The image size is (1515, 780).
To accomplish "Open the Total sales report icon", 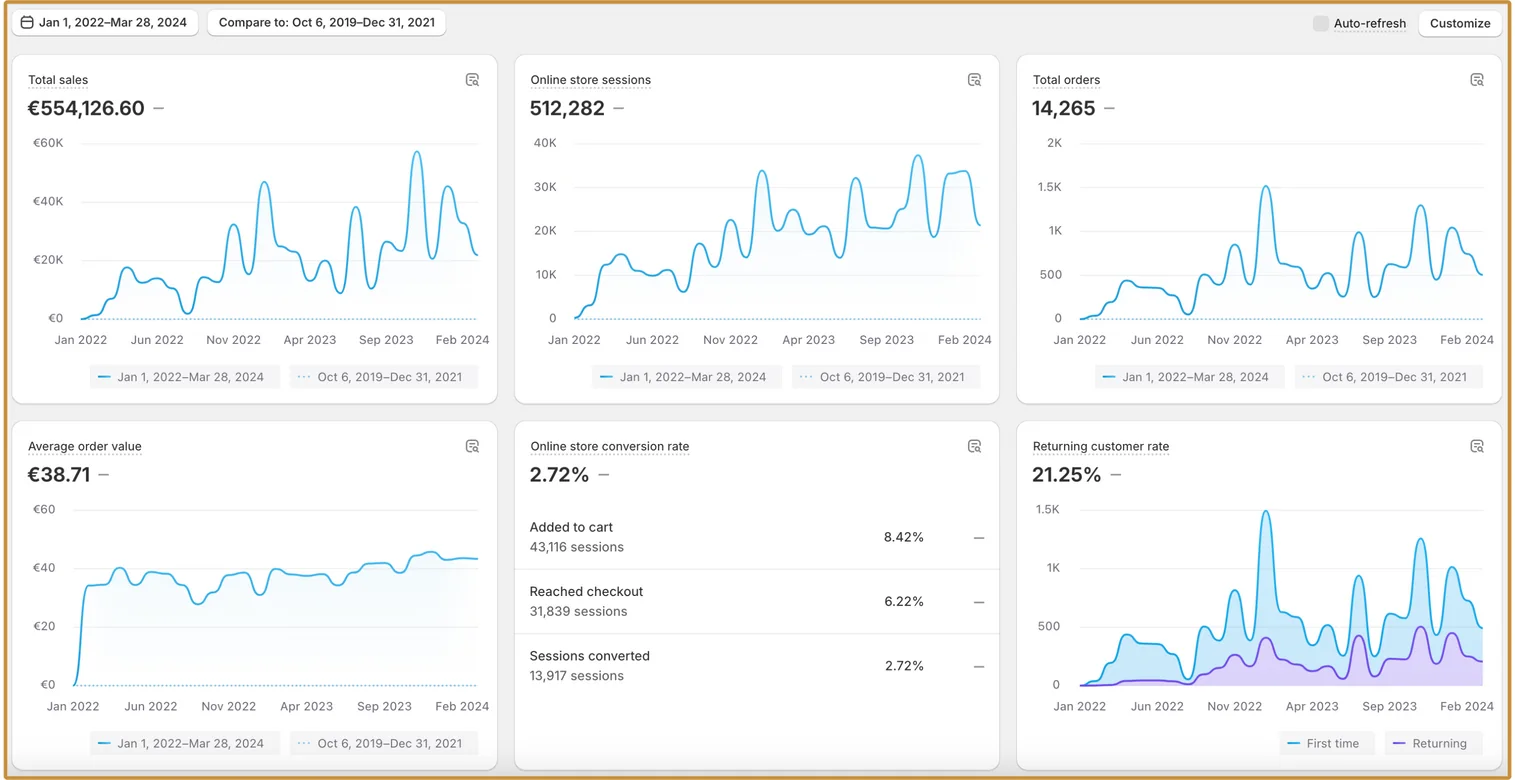I will coord(473,80).
